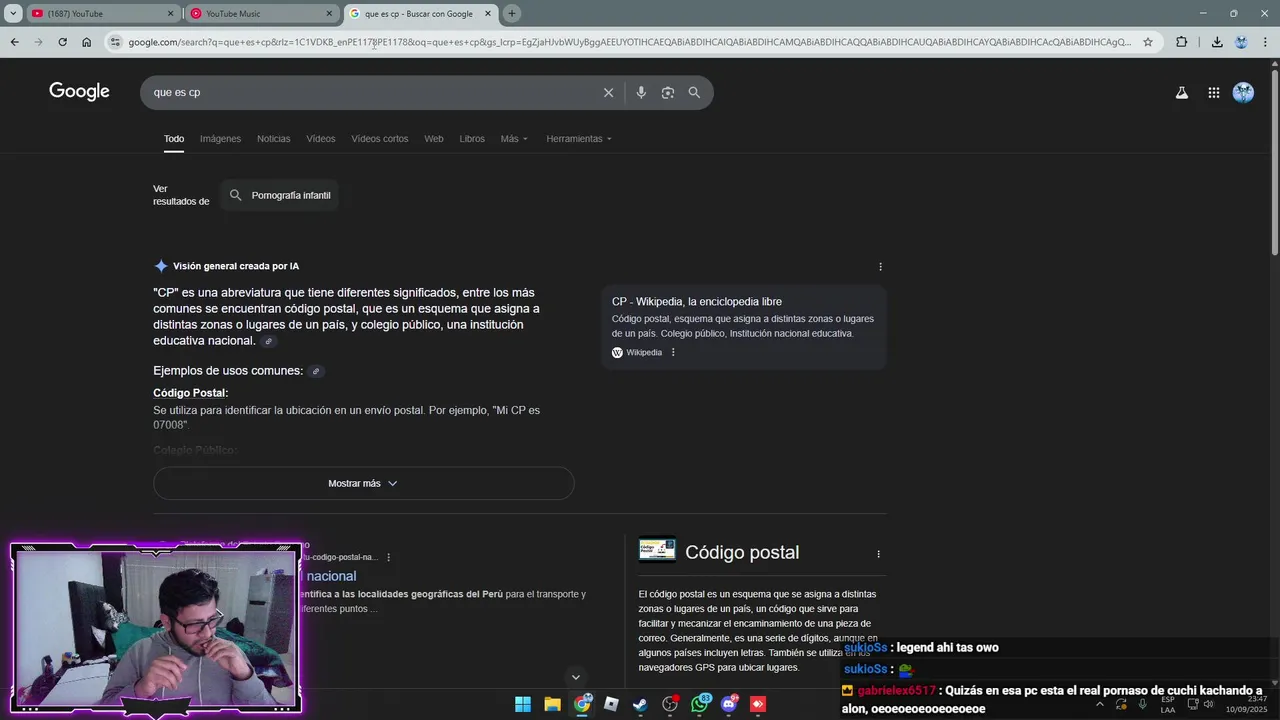The image size is (1280, 720).
Task: Start voice search with the microphone
Action: coord(641,92)
